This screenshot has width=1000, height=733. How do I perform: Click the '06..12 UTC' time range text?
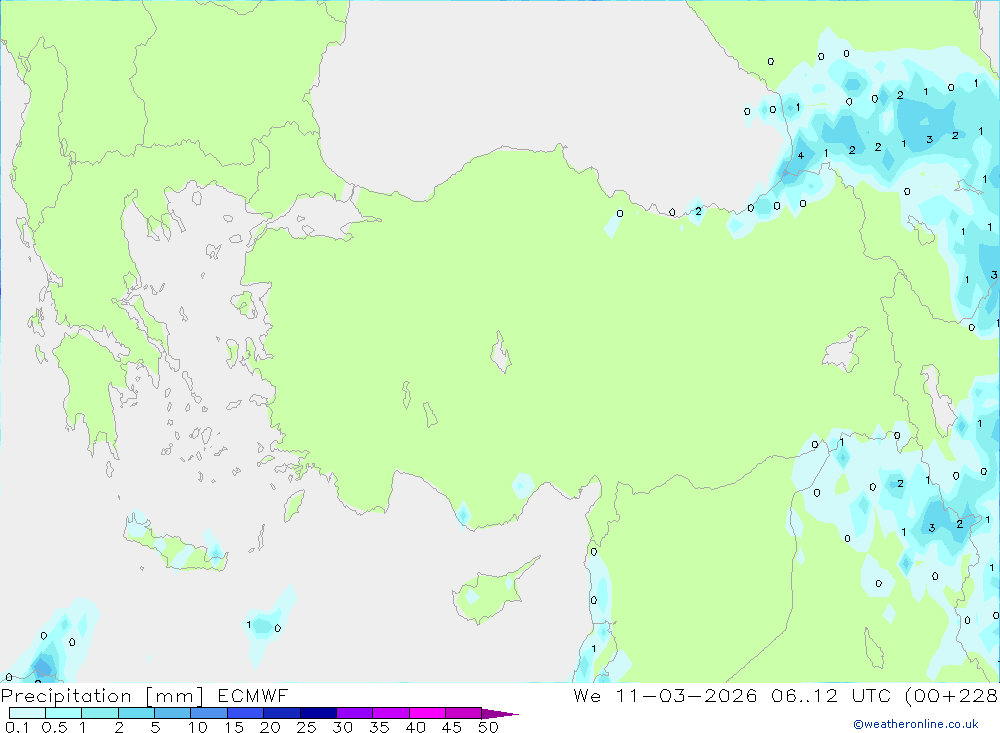[830, 695]
